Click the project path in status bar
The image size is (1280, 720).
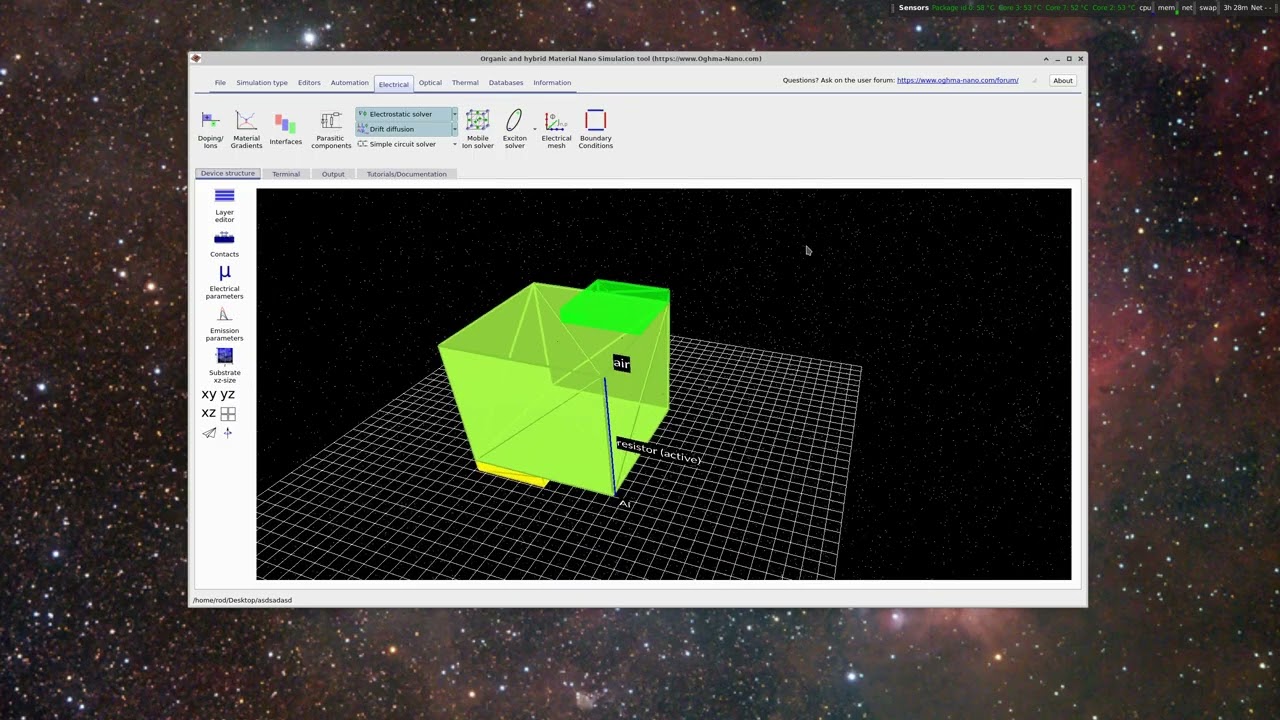click(x=242, y=600)
